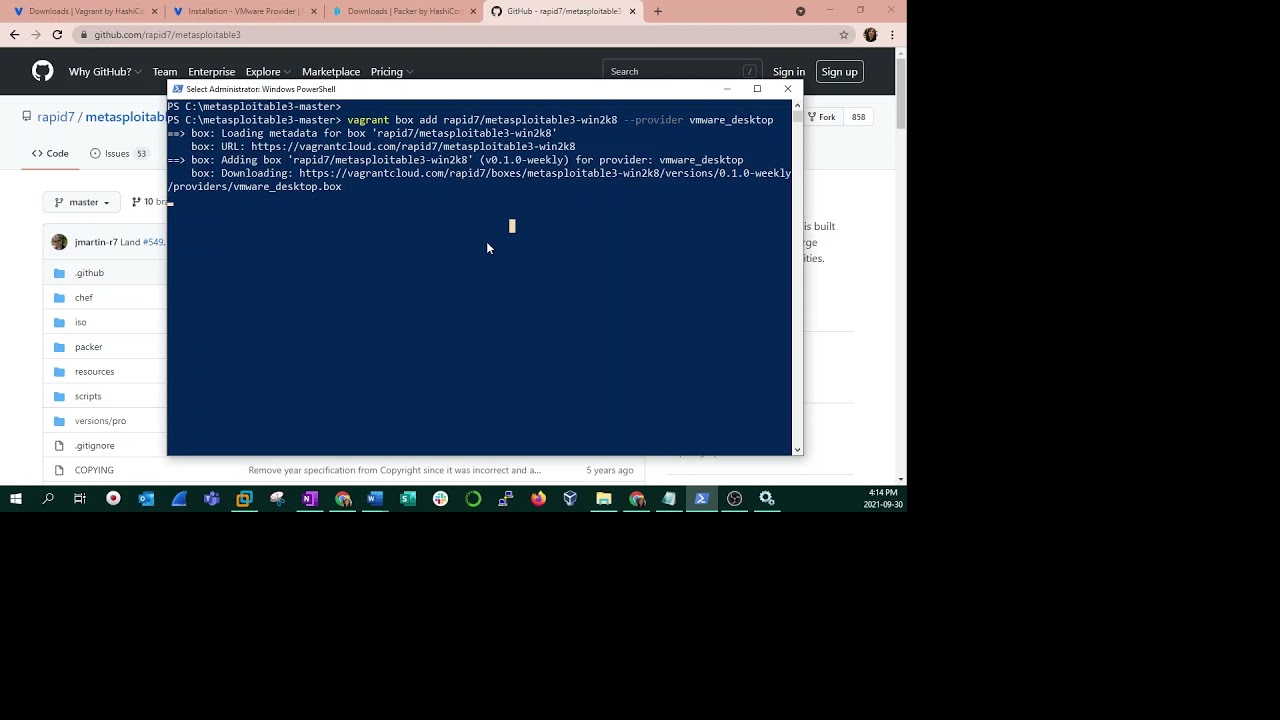Open rapid7 owner link
The height and width of the screenshot is (720, 1280).
56,117
